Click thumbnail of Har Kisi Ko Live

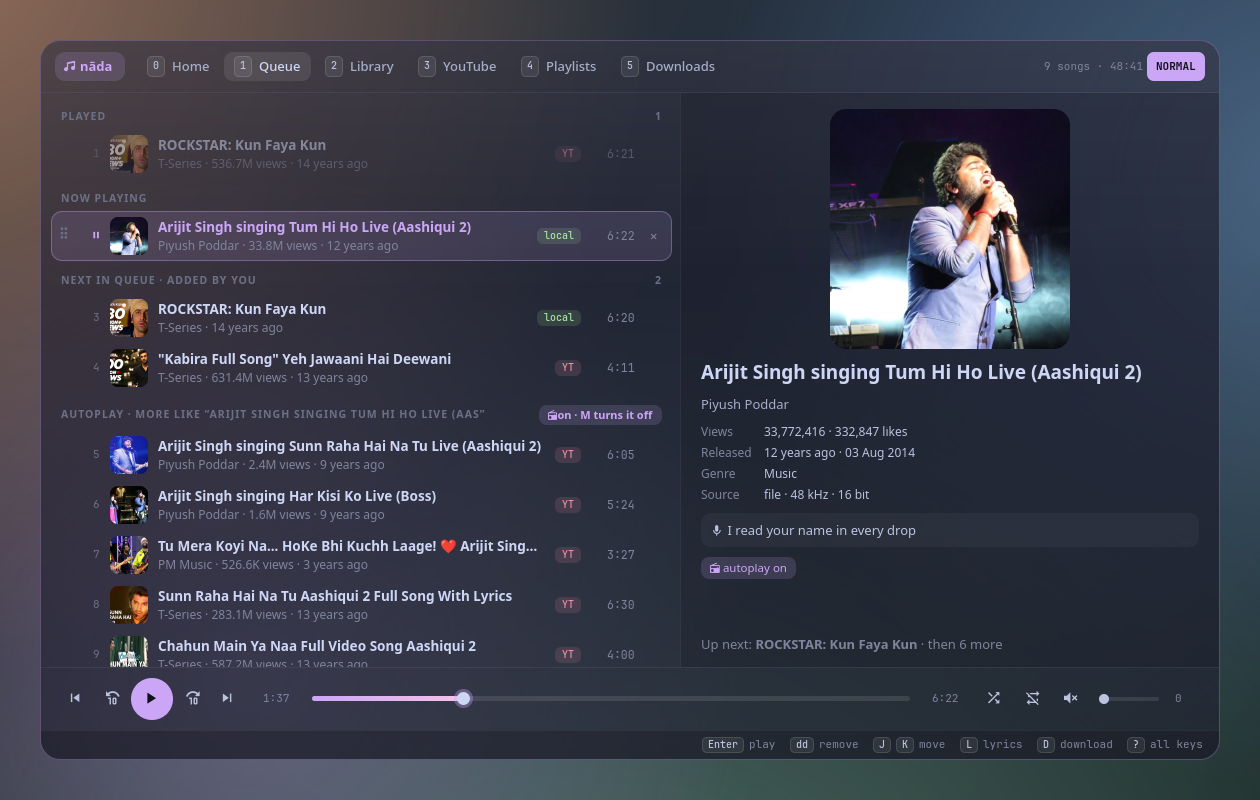129,505
